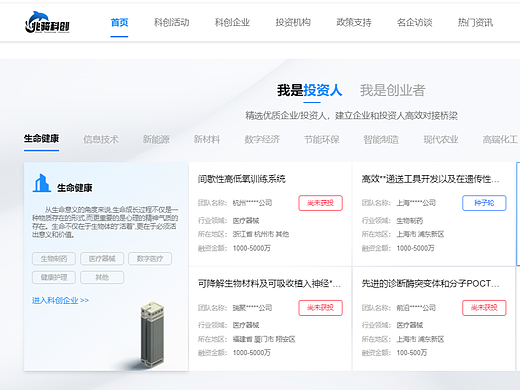Viewport: 520px width, 390px height.
Task: Choose the 新能源 category tab
Action: pyautogui.click(x=156, y=139)
